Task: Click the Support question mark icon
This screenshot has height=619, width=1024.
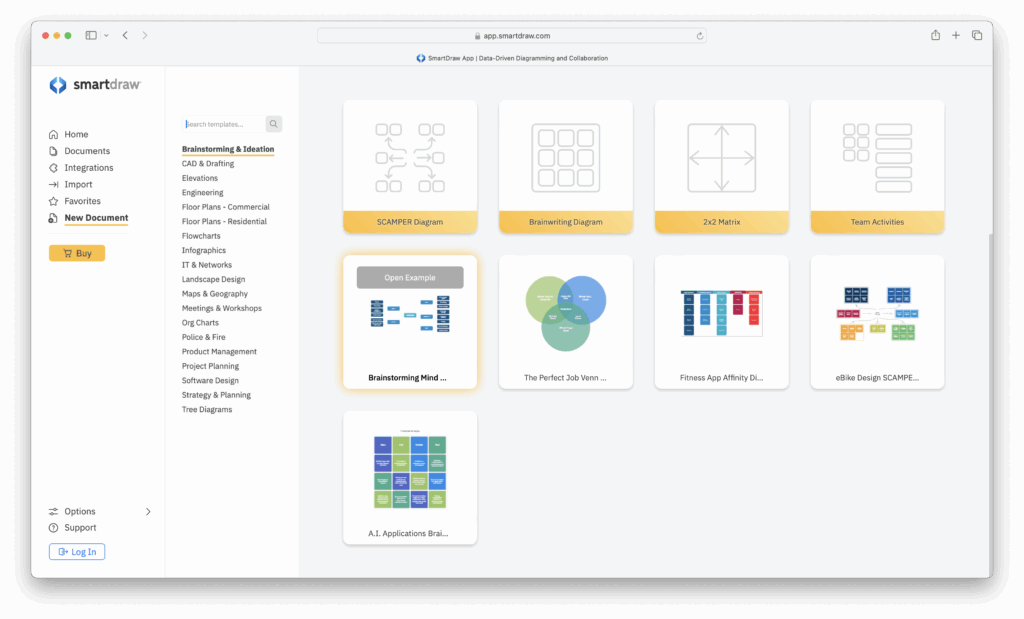Action: 54,528
